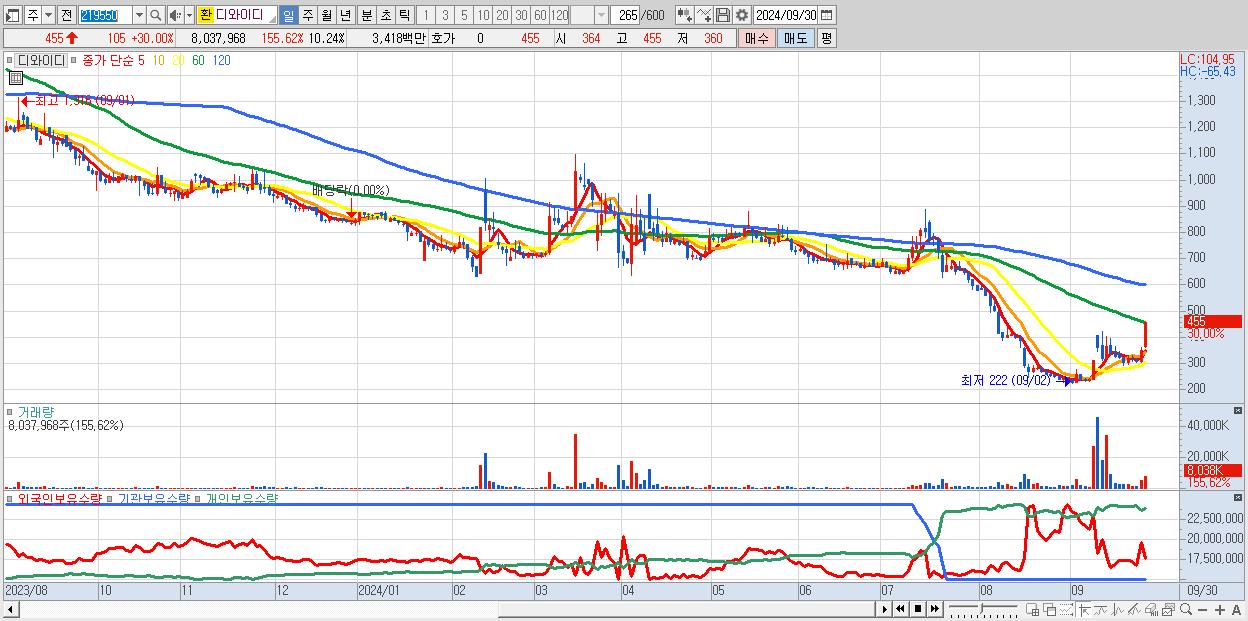Select the second (초) chart period
The height and width of the screenshot is (621, 1248).
[386, 15]
